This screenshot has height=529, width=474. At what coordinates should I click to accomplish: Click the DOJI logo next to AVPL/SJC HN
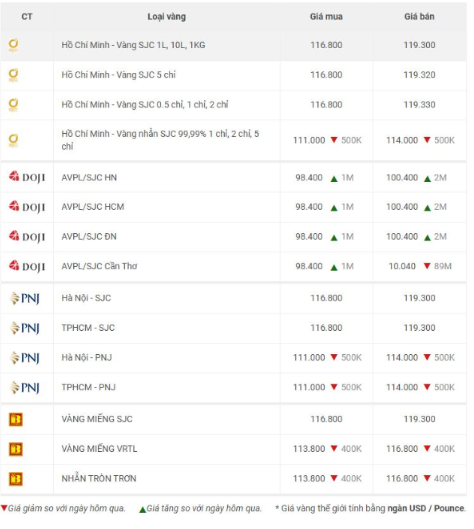[x=27, y=177]
